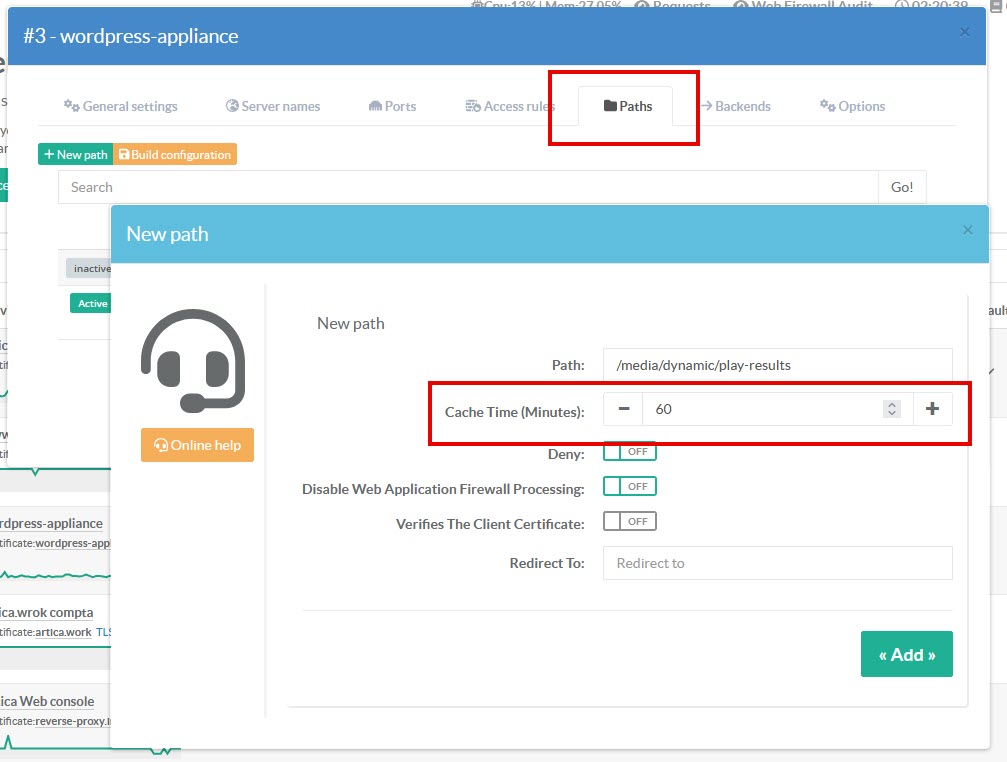Image resolution: width=1007 pixels, height=762 pixels.
Task: Go to the Options tab
Action: (852, 106)
